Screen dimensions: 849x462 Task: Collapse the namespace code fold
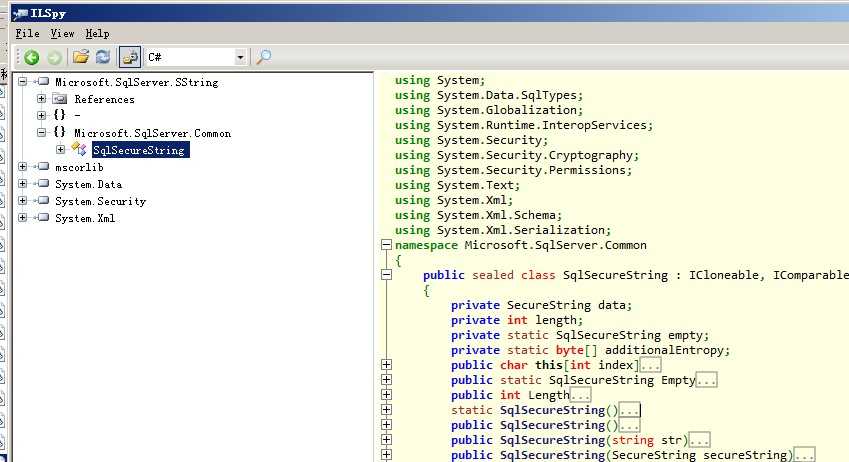386,245
